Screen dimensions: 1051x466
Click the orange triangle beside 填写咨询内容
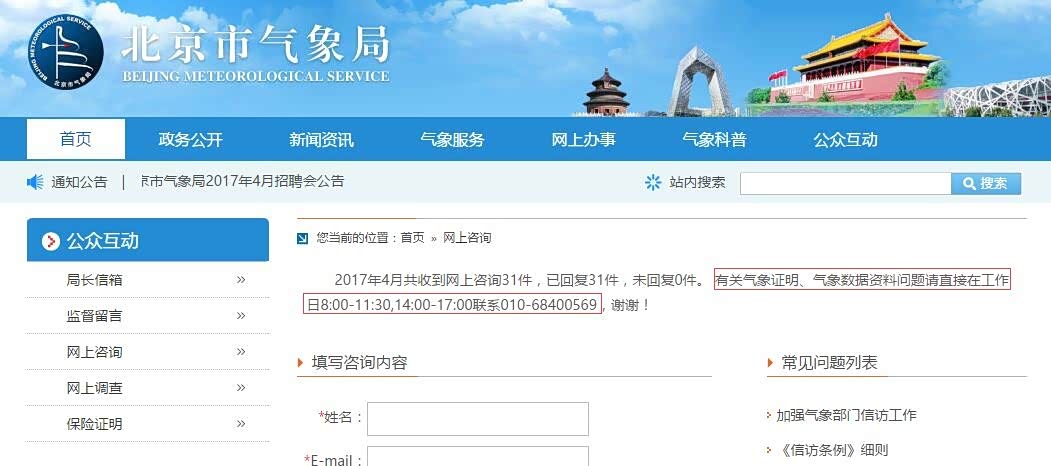coord(301,363)
